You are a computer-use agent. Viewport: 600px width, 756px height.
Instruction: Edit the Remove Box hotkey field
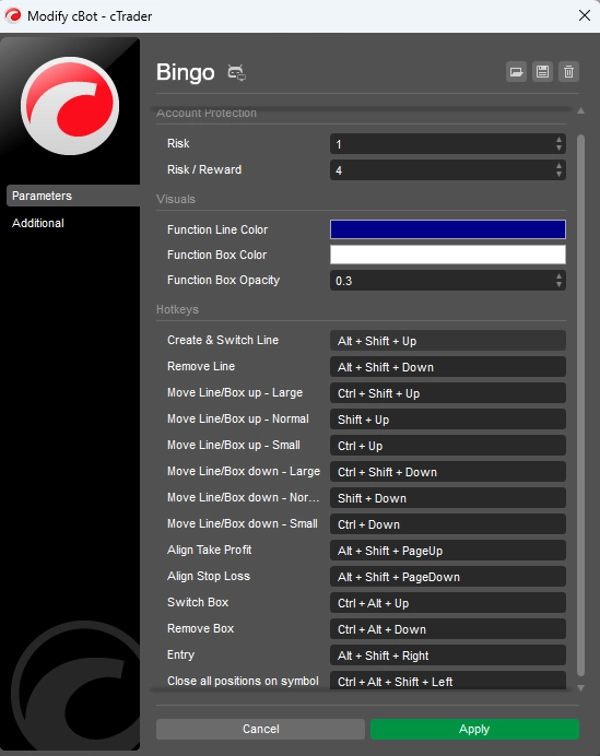pos(448,629)
